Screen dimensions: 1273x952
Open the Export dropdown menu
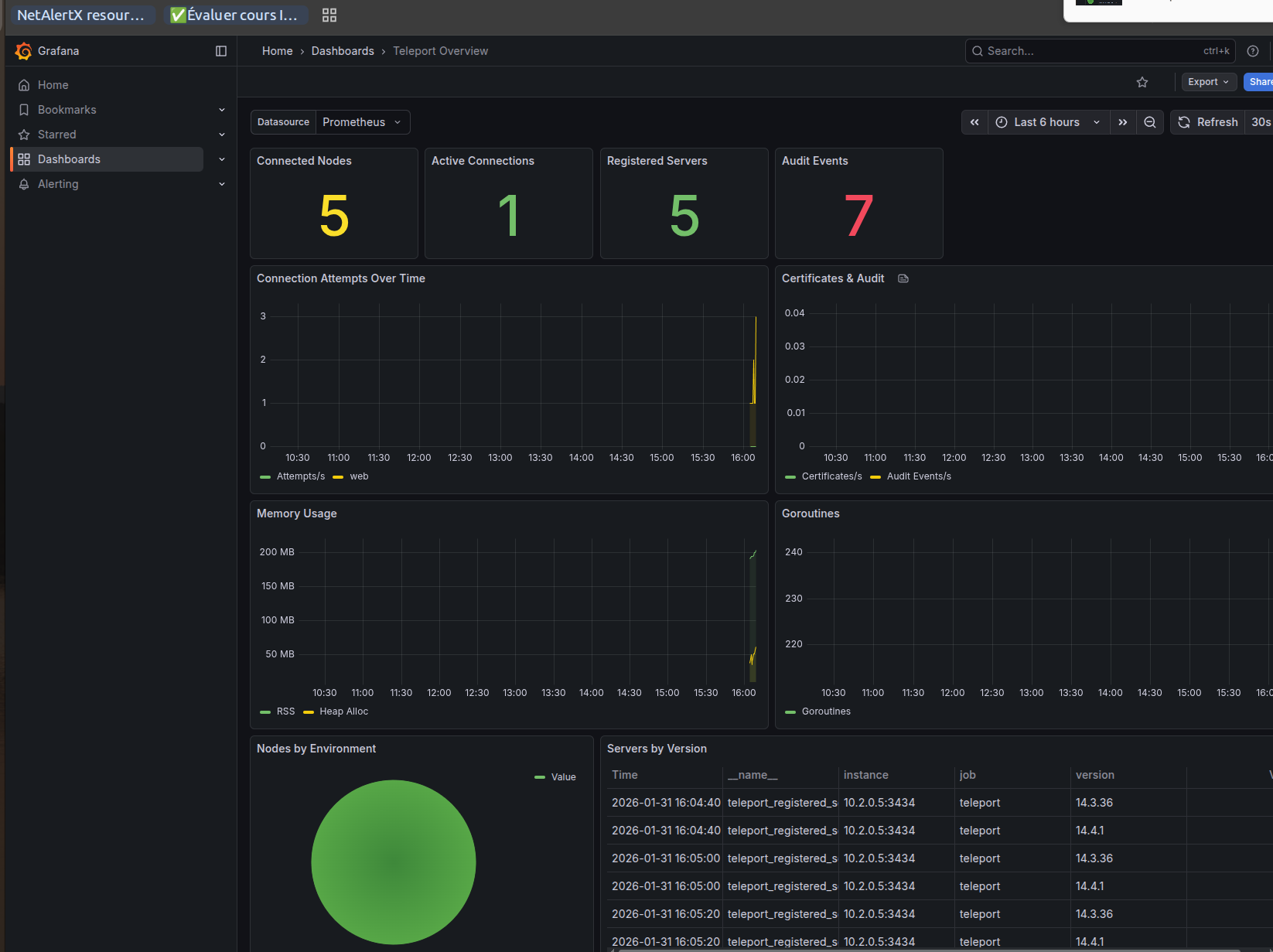click(1208, 82)
